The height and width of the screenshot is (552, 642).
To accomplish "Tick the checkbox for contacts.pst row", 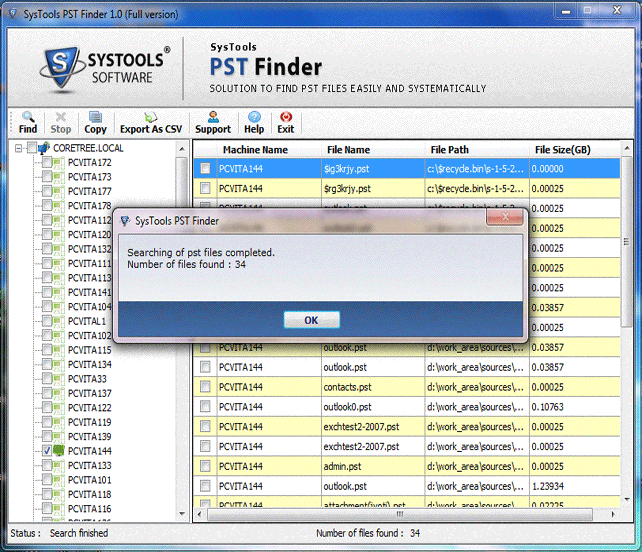I will pyautogui.click(x=205, y=387).
